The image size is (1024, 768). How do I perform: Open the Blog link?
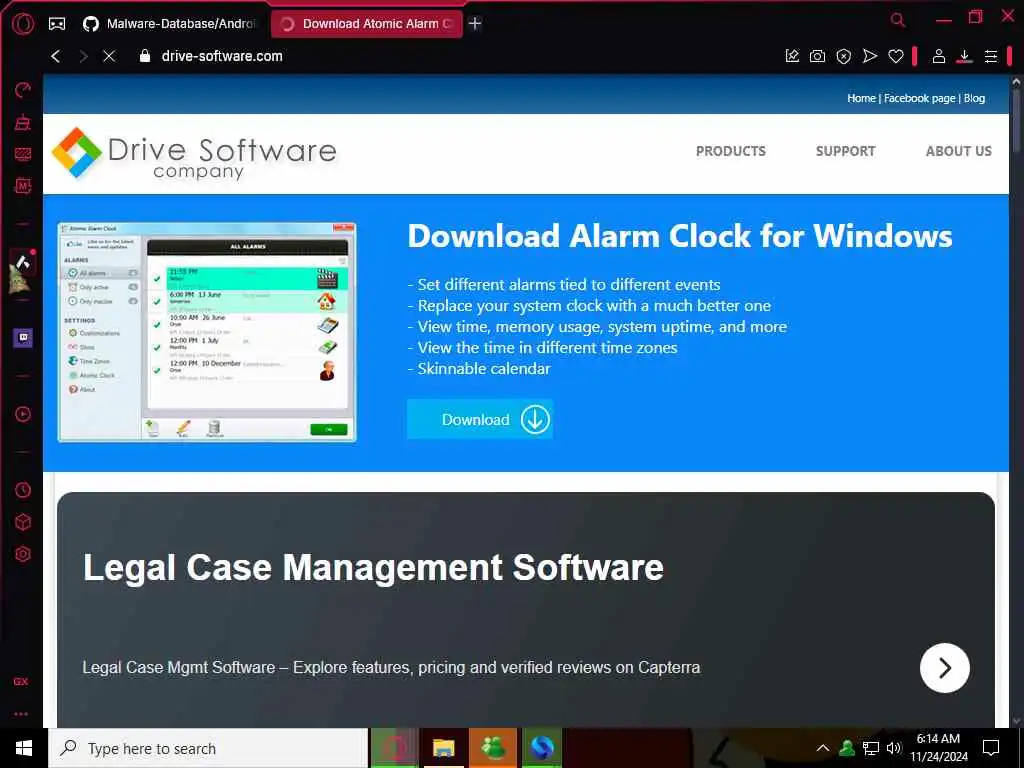pyautogui.click(x=974, y=98)
